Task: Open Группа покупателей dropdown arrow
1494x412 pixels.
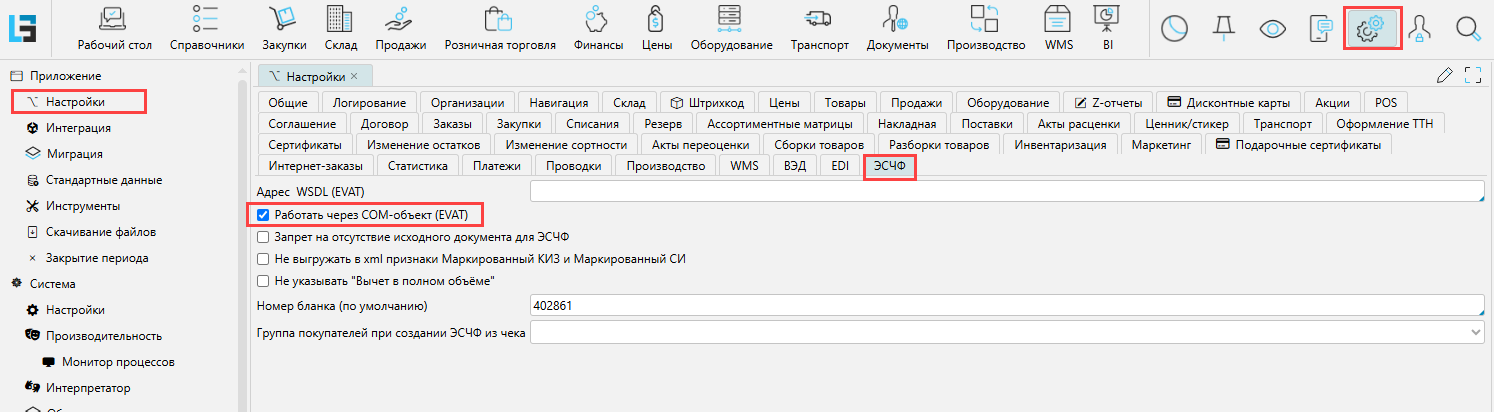Action: pos(1475,331)
